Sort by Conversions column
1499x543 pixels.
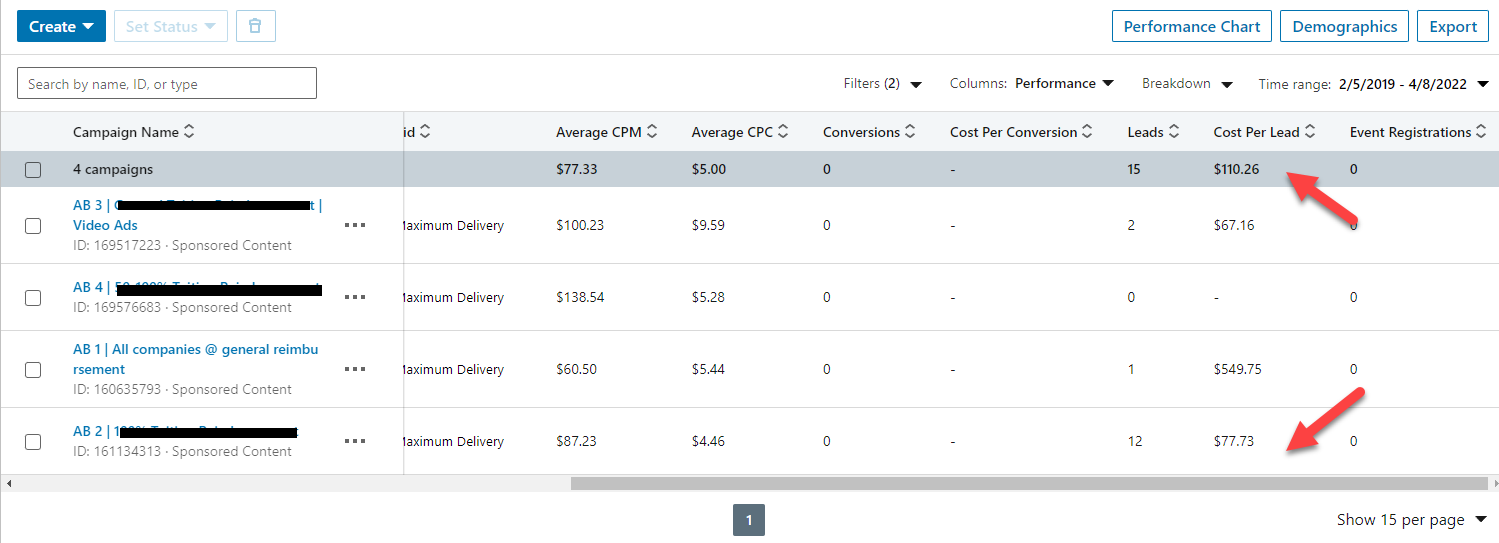(x=910, y=132)
